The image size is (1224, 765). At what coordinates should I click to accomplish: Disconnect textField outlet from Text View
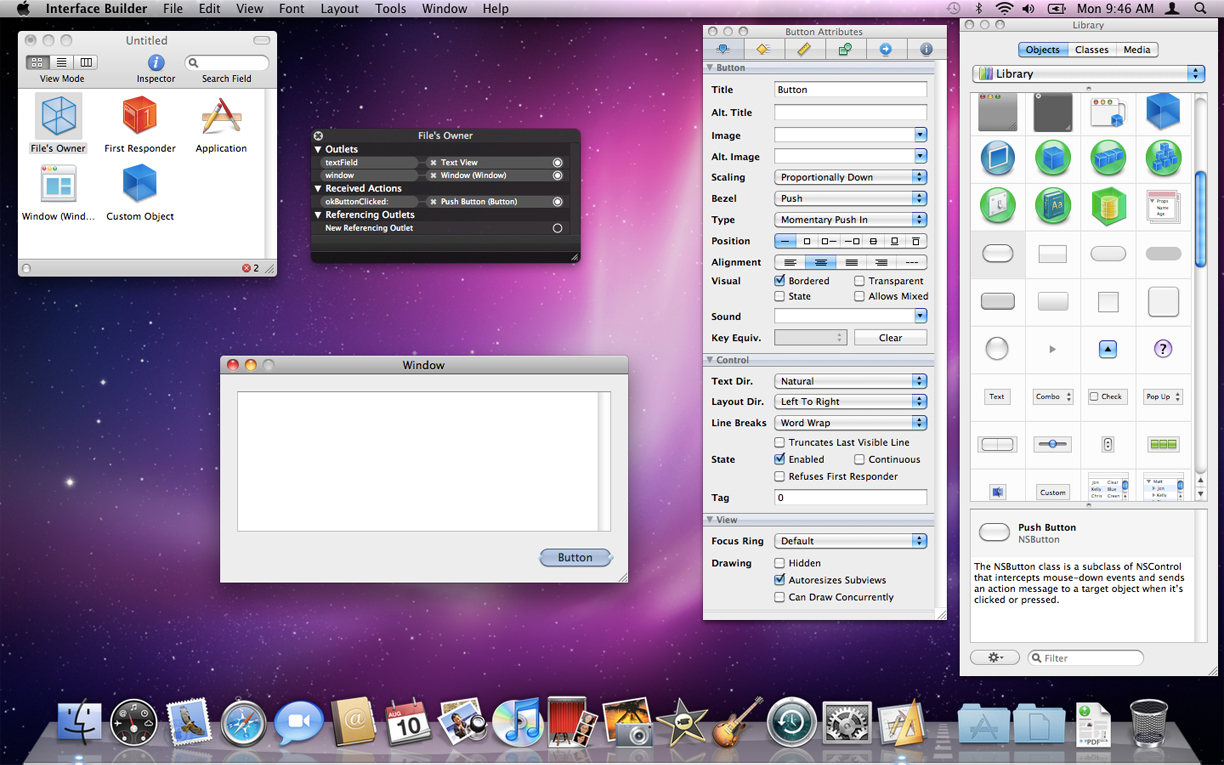point(433,162)
